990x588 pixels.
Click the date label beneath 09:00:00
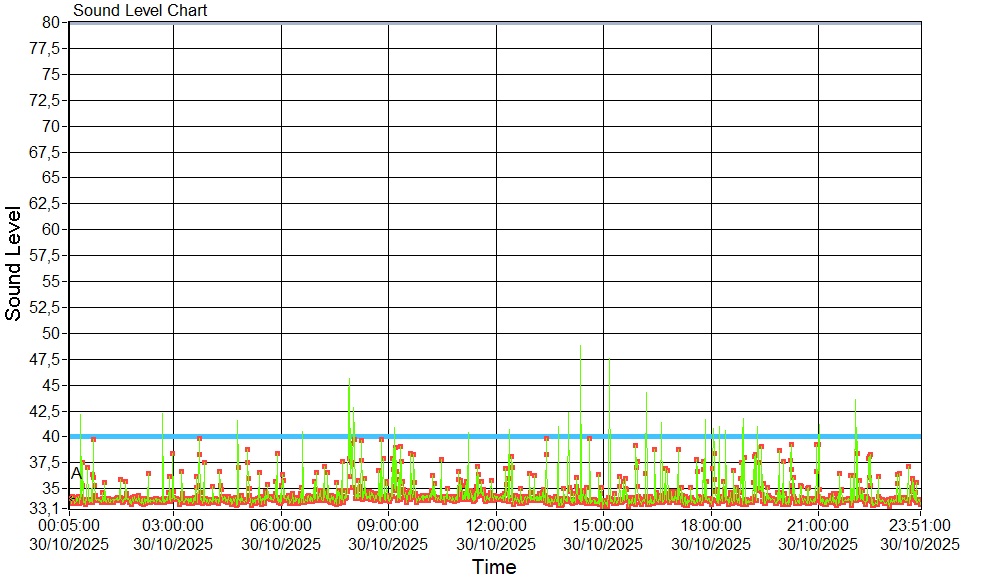(x=388, y=544)
